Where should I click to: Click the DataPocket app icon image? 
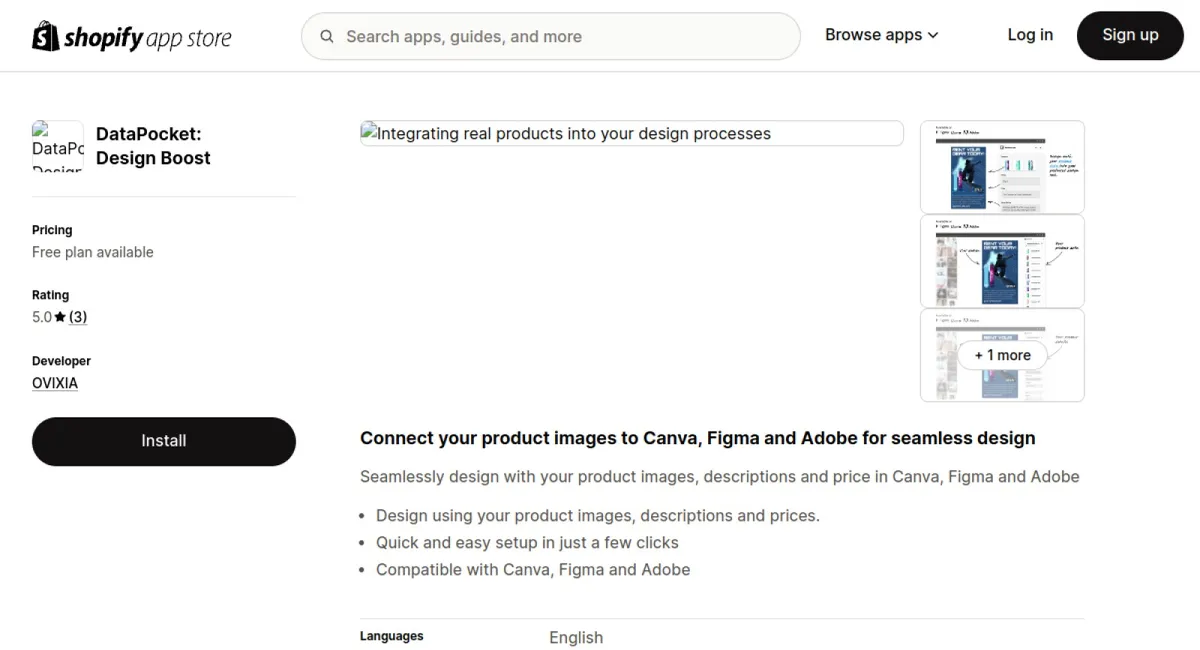coord(58,146)
